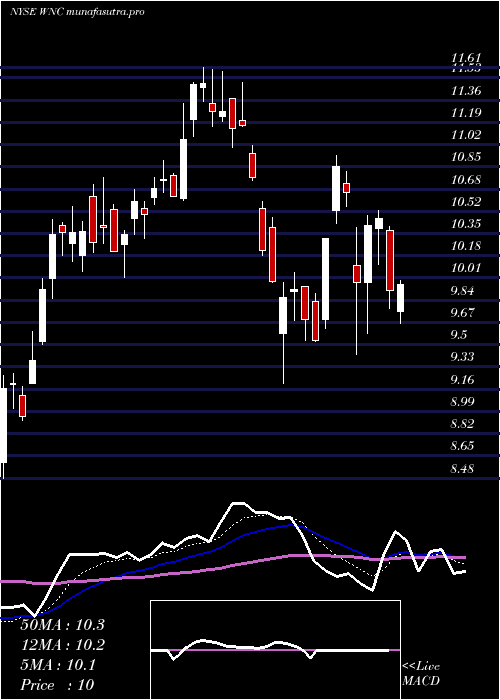Select the 10.35 price level label
Viewport: 500px width, 700px height.
pyautogui.click(x=466, y=224)
